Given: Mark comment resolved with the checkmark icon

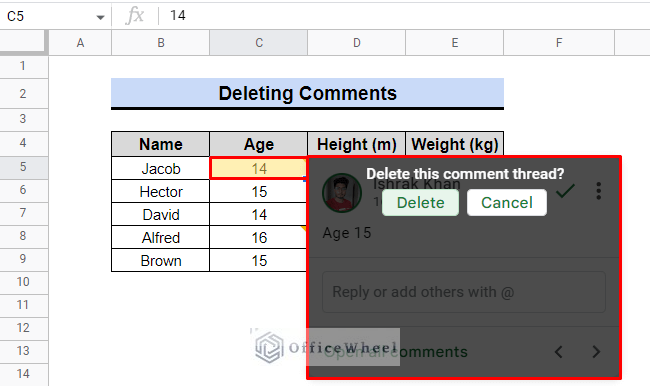Looking at the screenshot, I should (x=565, y=191).
